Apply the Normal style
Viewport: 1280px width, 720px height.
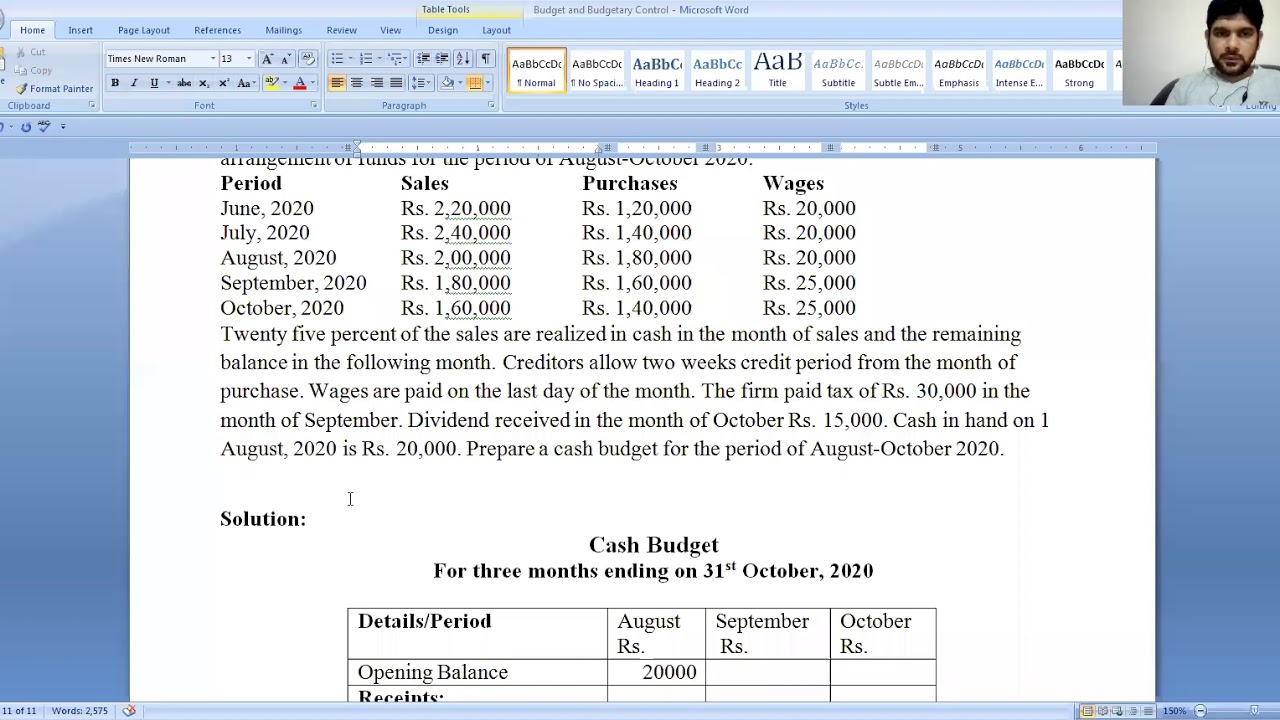coord(537,70)
